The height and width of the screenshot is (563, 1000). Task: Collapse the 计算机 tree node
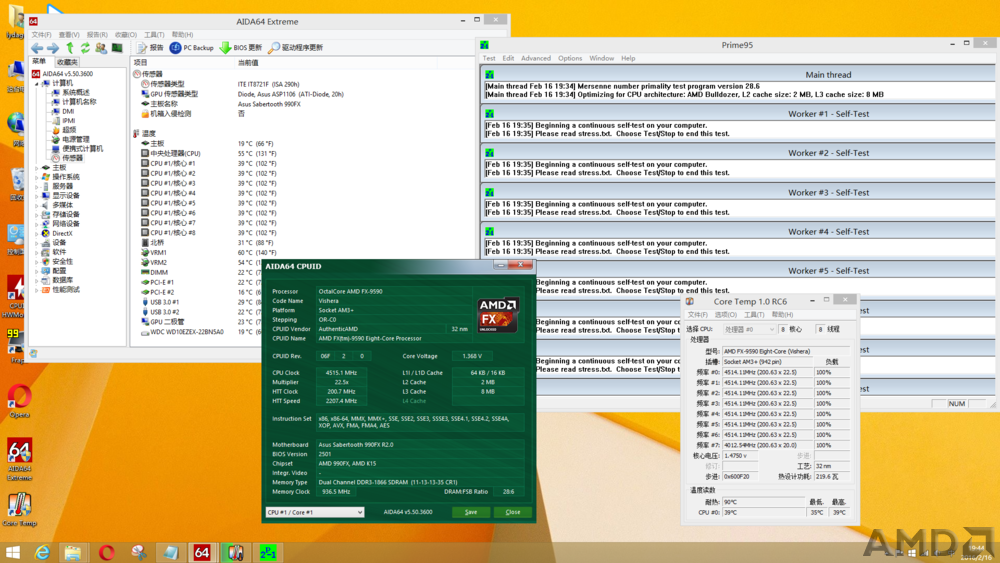coord(36,84)
